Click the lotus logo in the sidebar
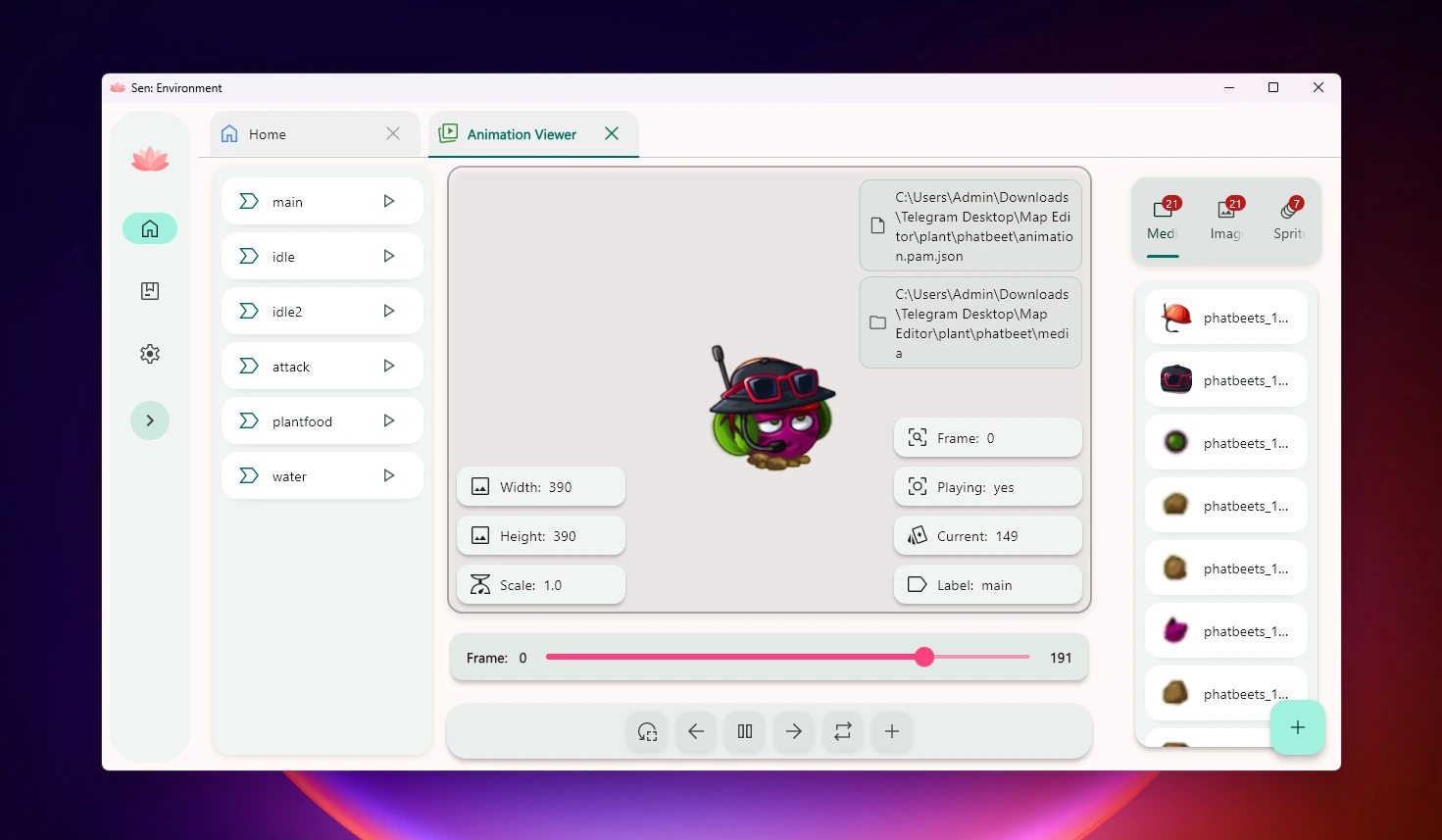 tap(150, 159)
